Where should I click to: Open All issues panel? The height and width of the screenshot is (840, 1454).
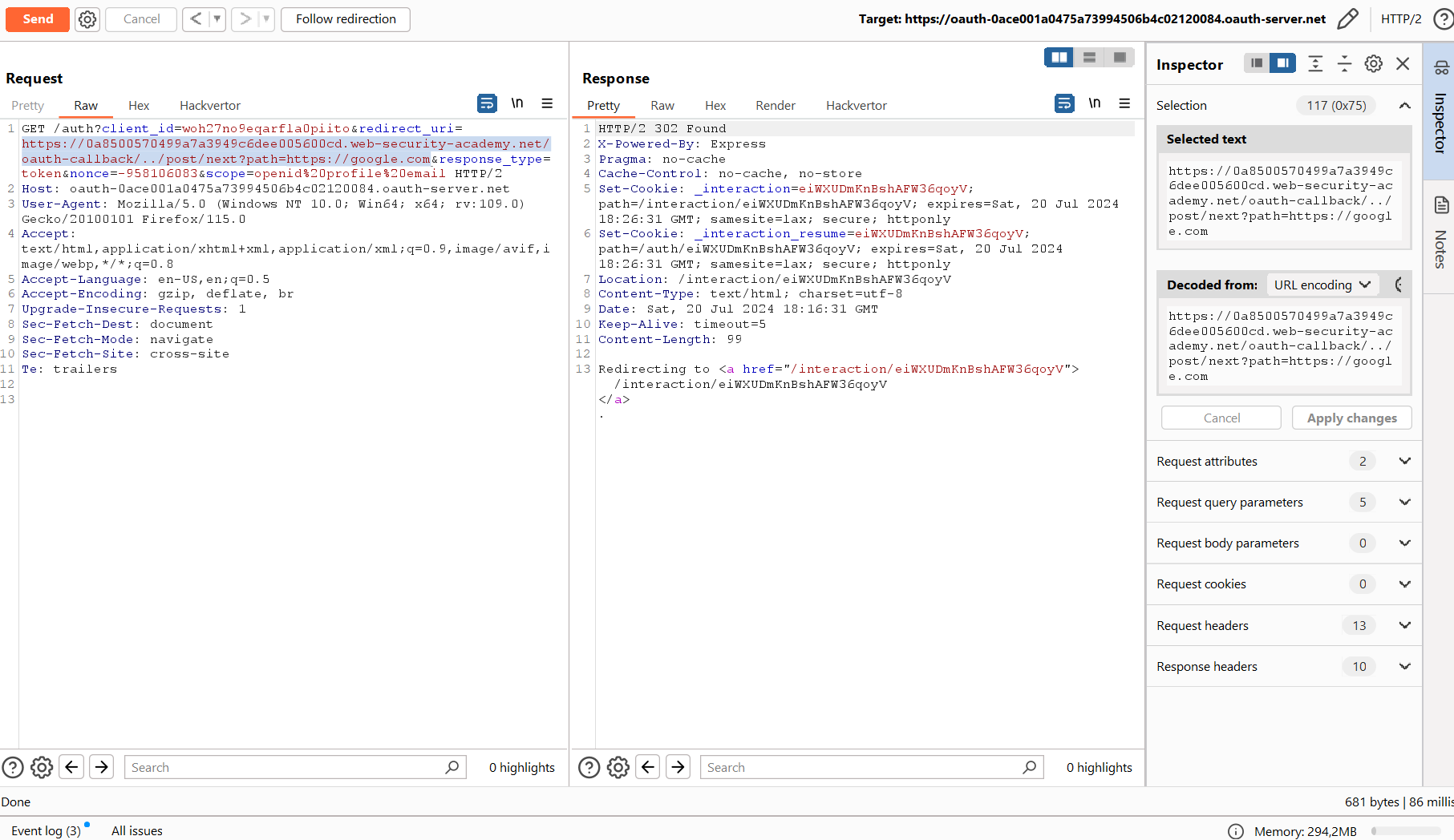pyautogui.click(x=137, y=830)
